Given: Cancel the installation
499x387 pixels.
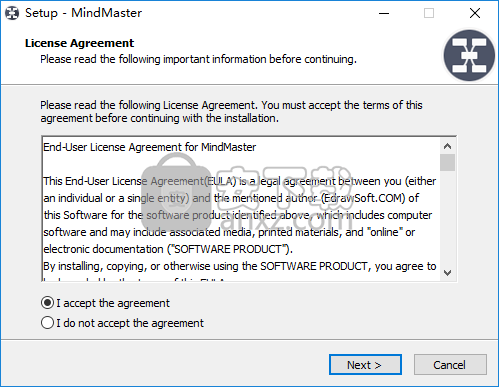Looking at the screenshot, I should [x=450, y=365].
